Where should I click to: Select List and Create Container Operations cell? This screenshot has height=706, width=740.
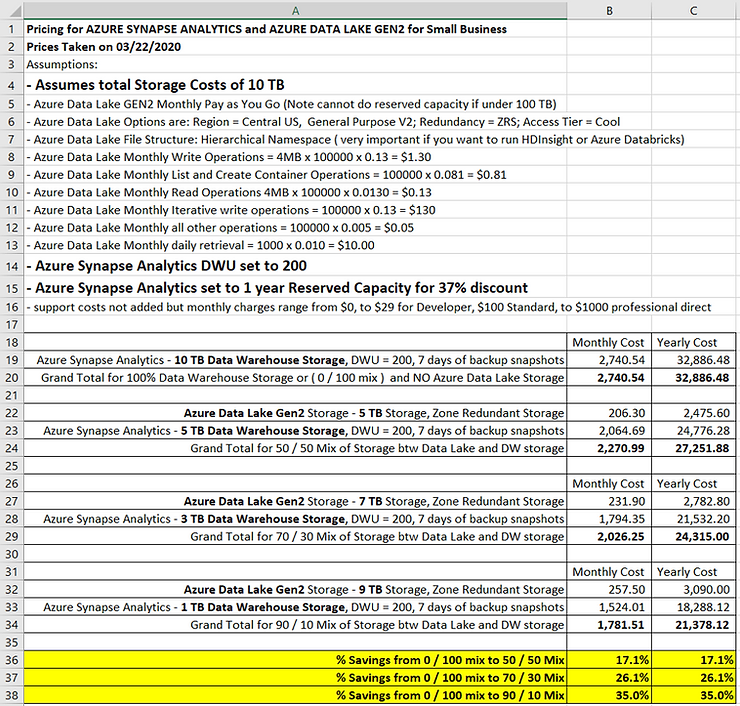295,175
